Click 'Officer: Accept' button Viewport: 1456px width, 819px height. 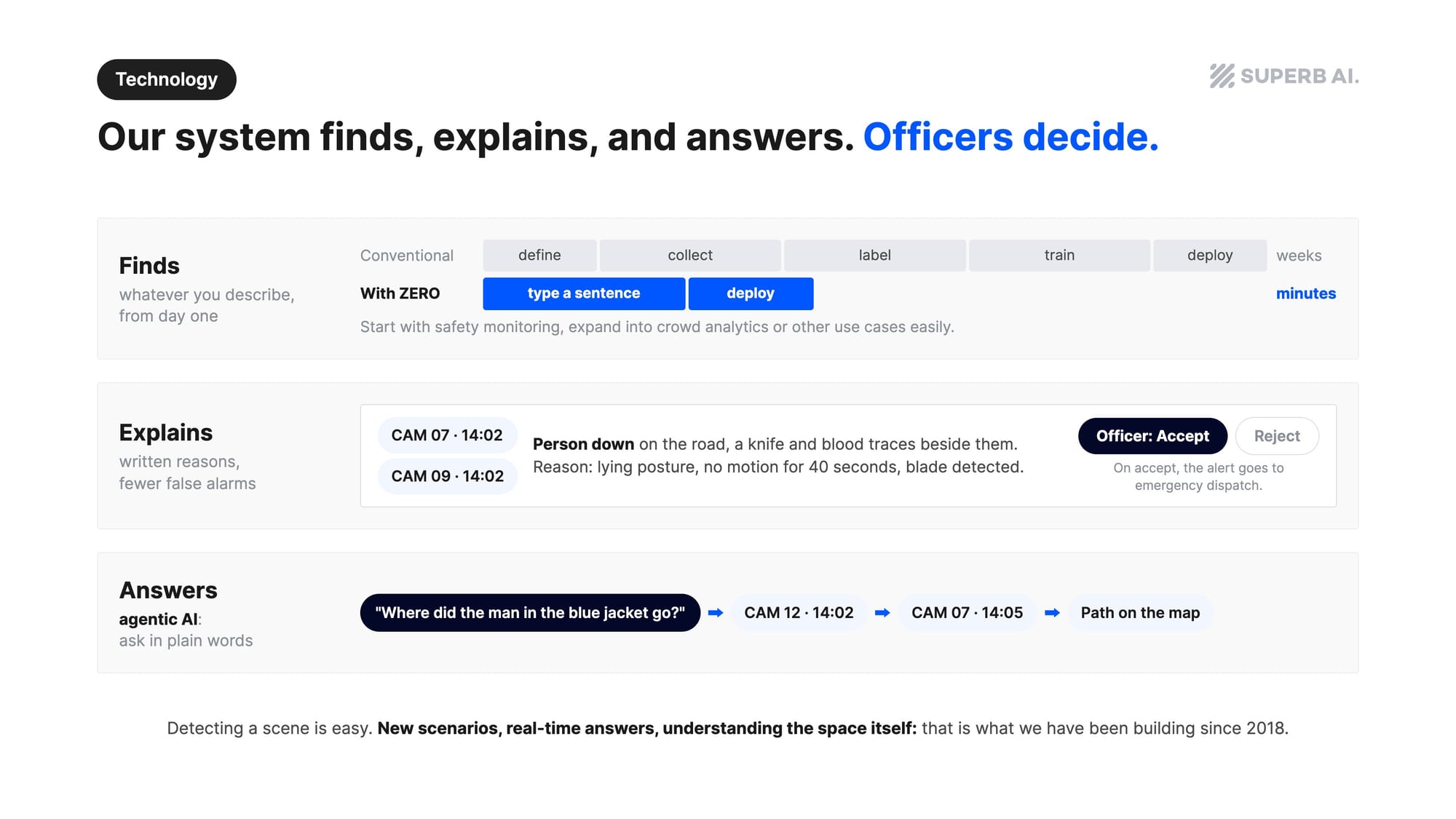(1152, 436)
